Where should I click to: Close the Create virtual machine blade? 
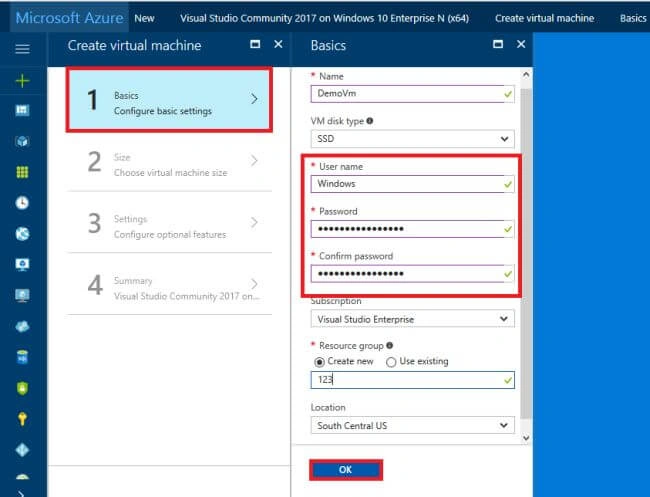pos(279,44)
